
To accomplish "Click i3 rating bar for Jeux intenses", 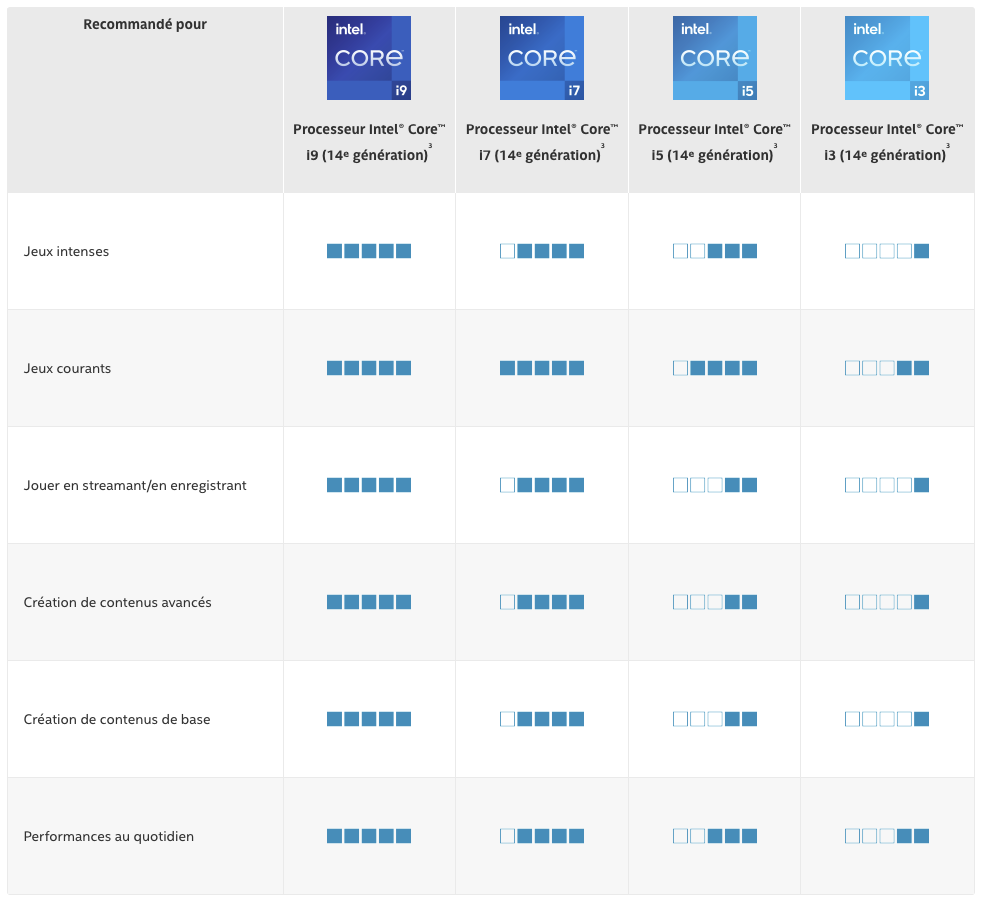I will pyautogui.click(x=887, y=252).
